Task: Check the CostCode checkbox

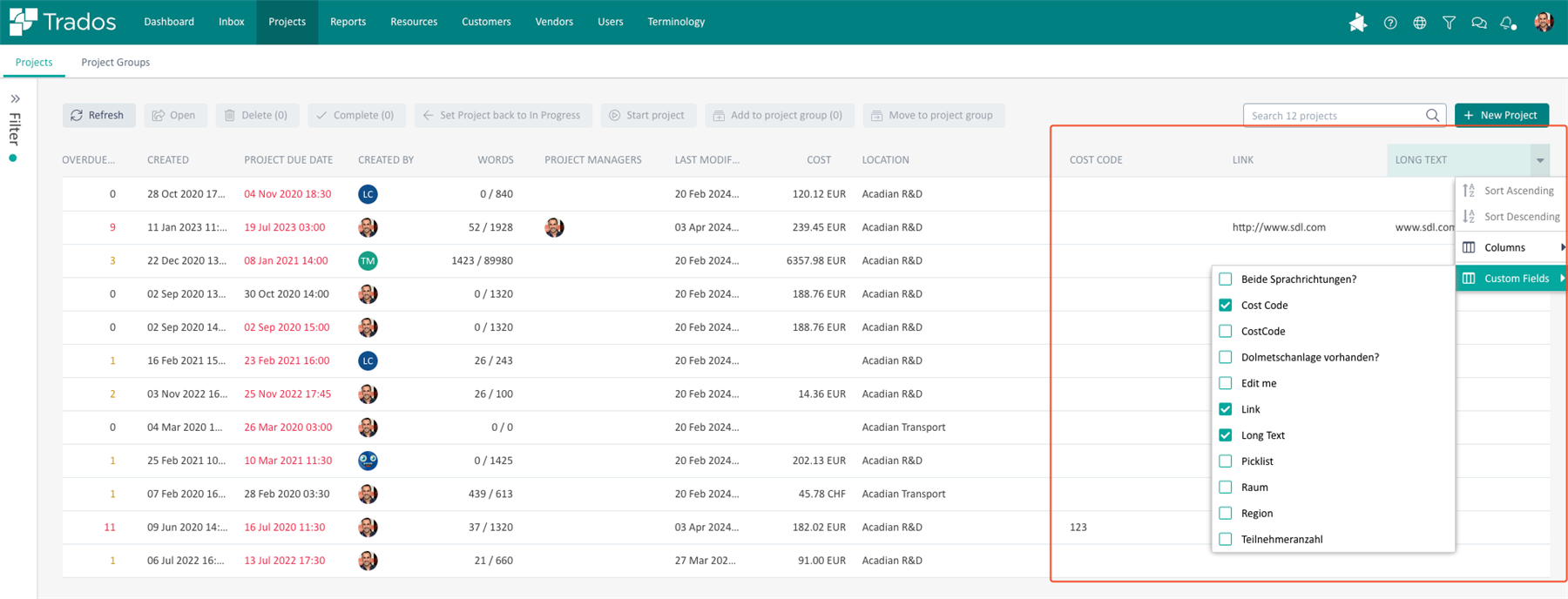Action: [x=1226, y=332]
